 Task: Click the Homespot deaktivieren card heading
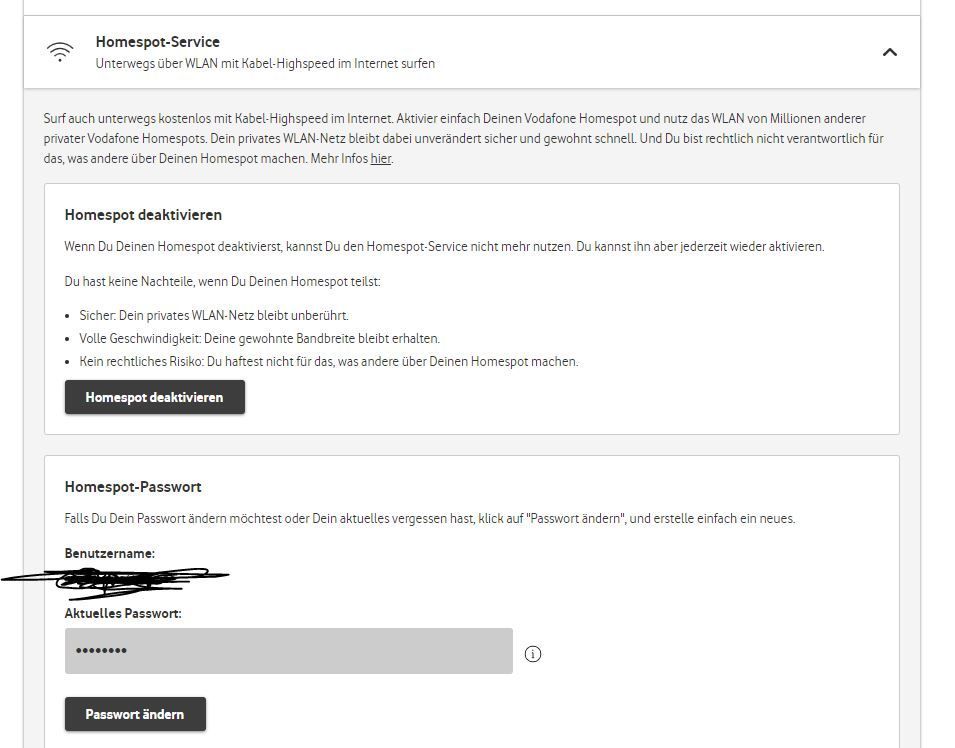(x=143, y=215)
